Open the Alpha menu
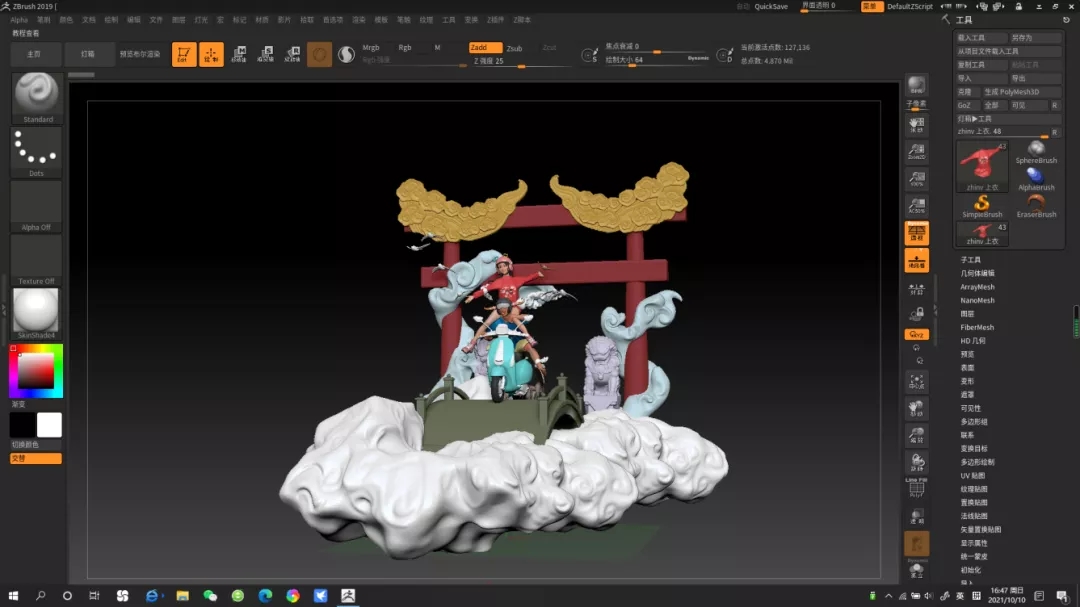 [19, 20]
